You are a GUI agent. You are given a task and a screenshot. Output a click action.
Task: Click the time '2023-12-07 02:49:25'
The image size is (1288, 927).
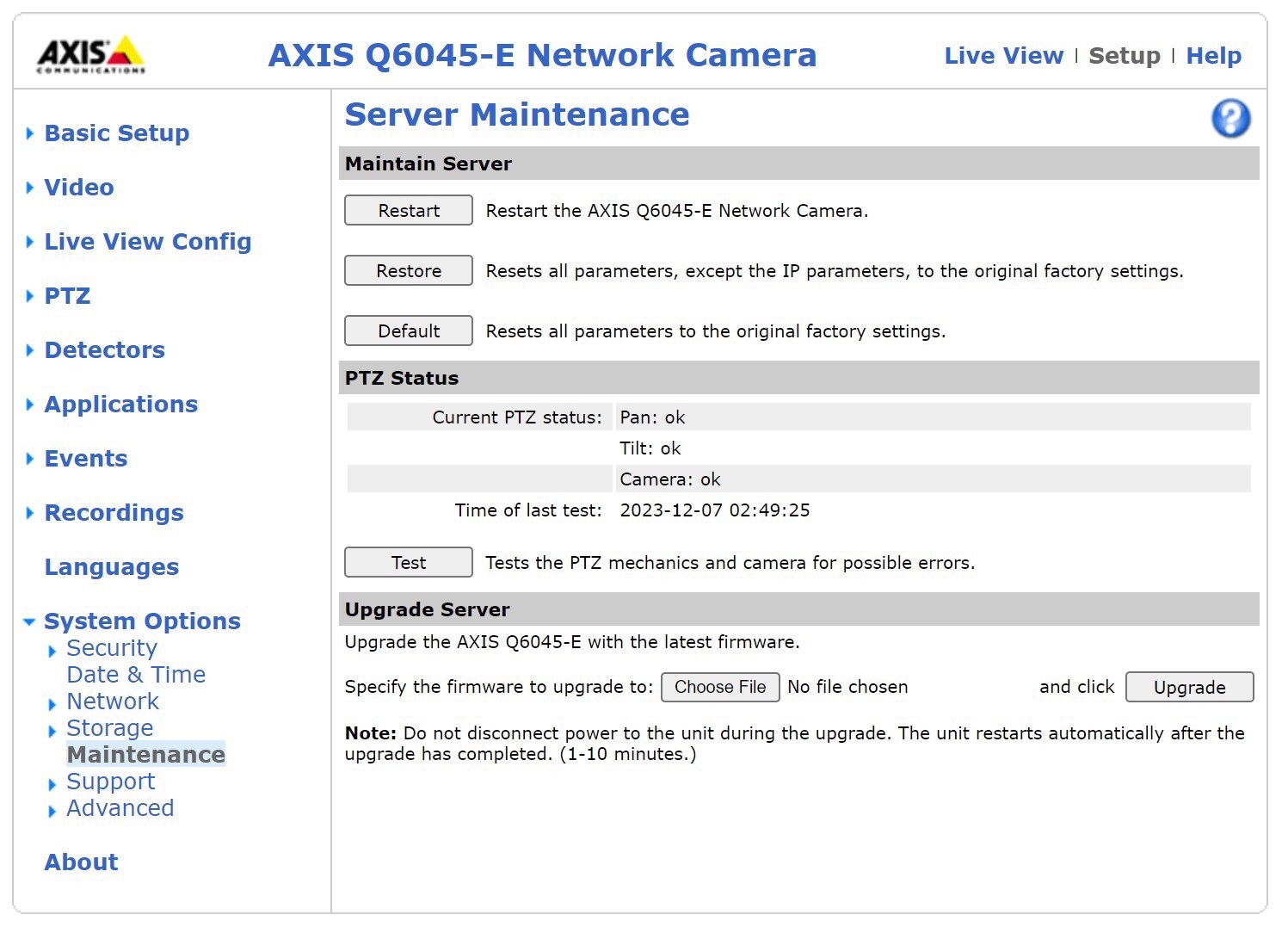[x=715, y=510]
